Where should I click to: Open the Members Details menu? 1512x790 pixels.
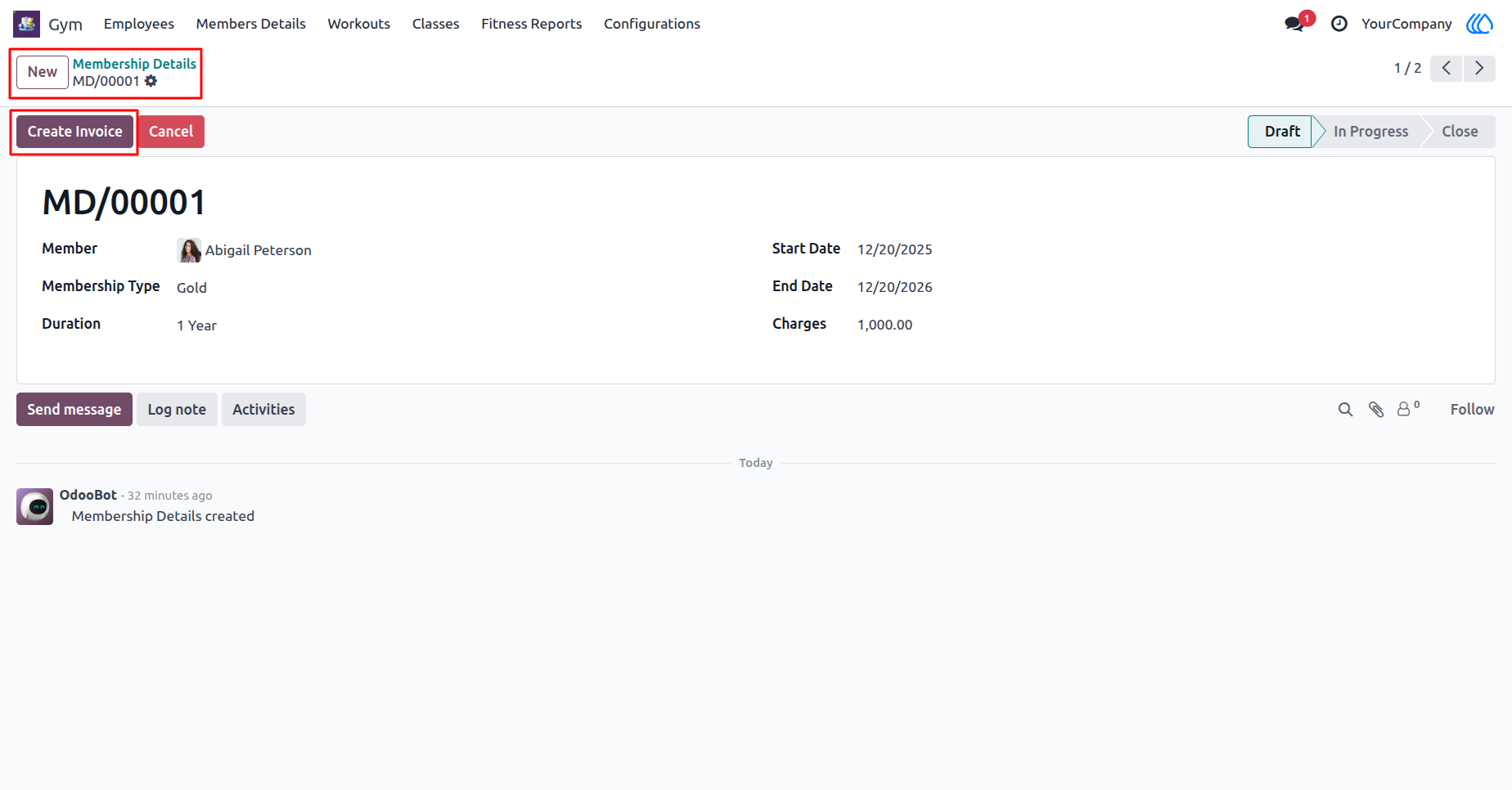click(251, 24)
